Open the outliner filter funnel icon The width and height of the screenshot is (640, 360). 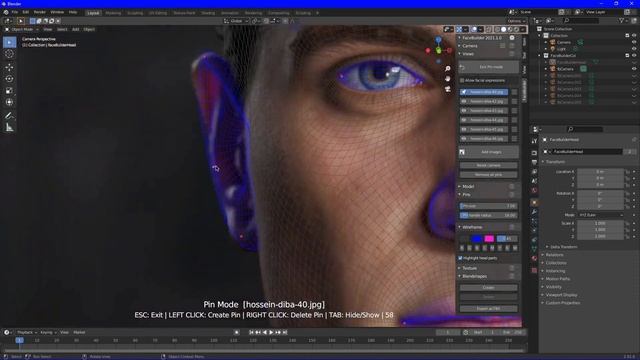621,20
